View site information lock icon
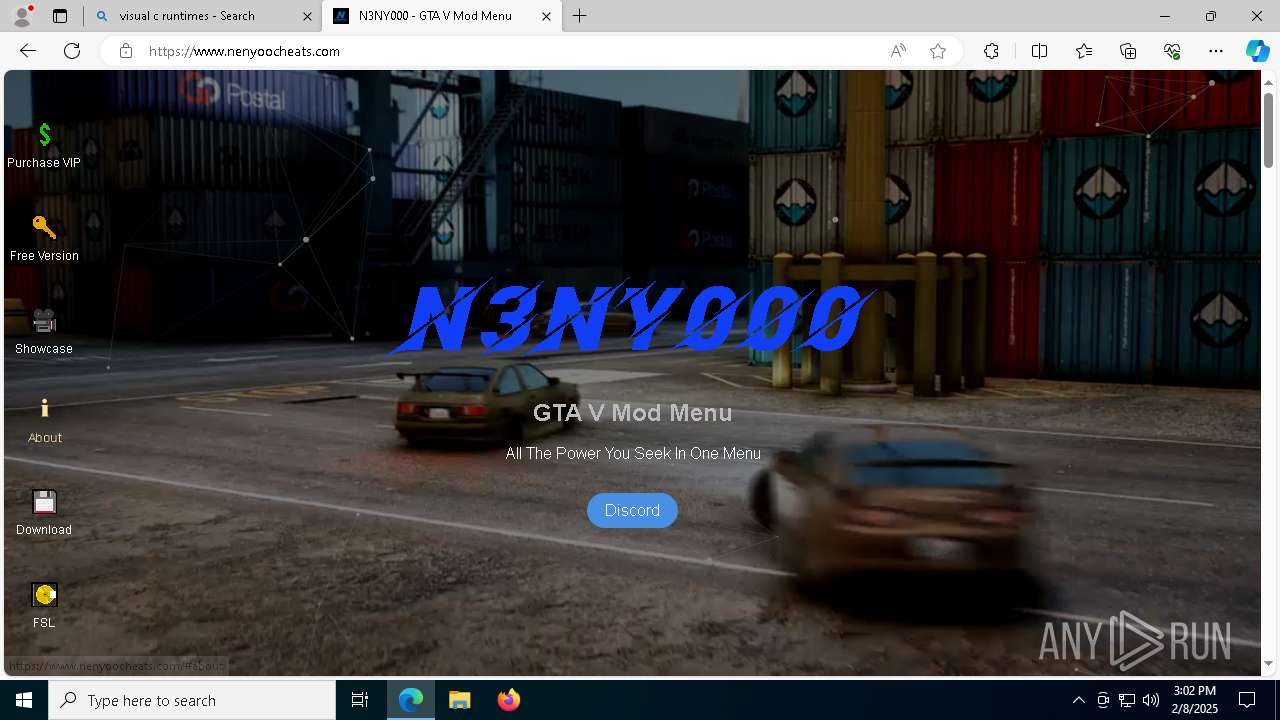This screenshot has height=720, width=1280. [125, 51]
